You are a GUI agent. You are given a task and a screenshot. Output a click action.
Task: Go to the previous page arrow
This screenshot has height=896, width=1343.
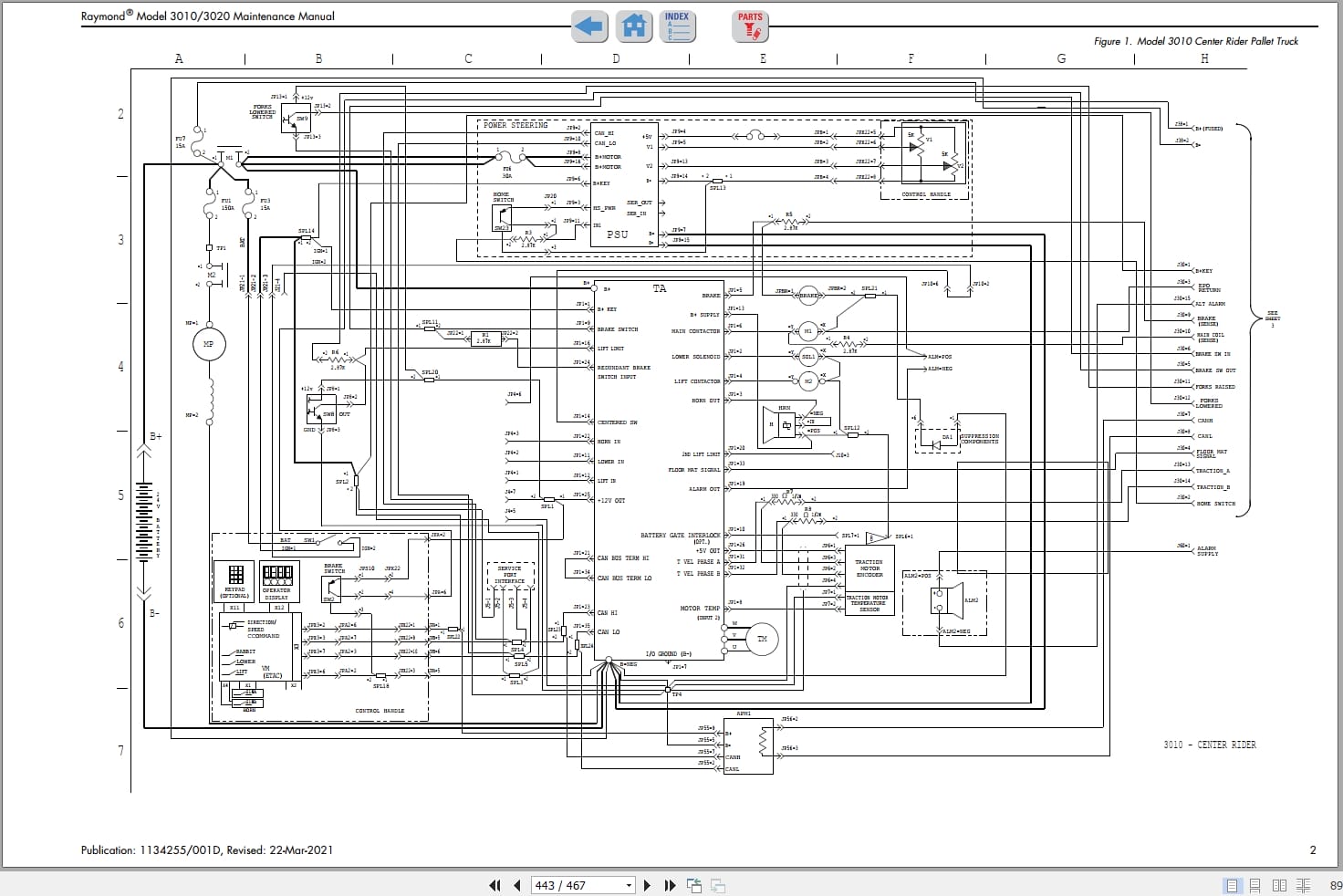pyautogui.click(x=517, y=885)
